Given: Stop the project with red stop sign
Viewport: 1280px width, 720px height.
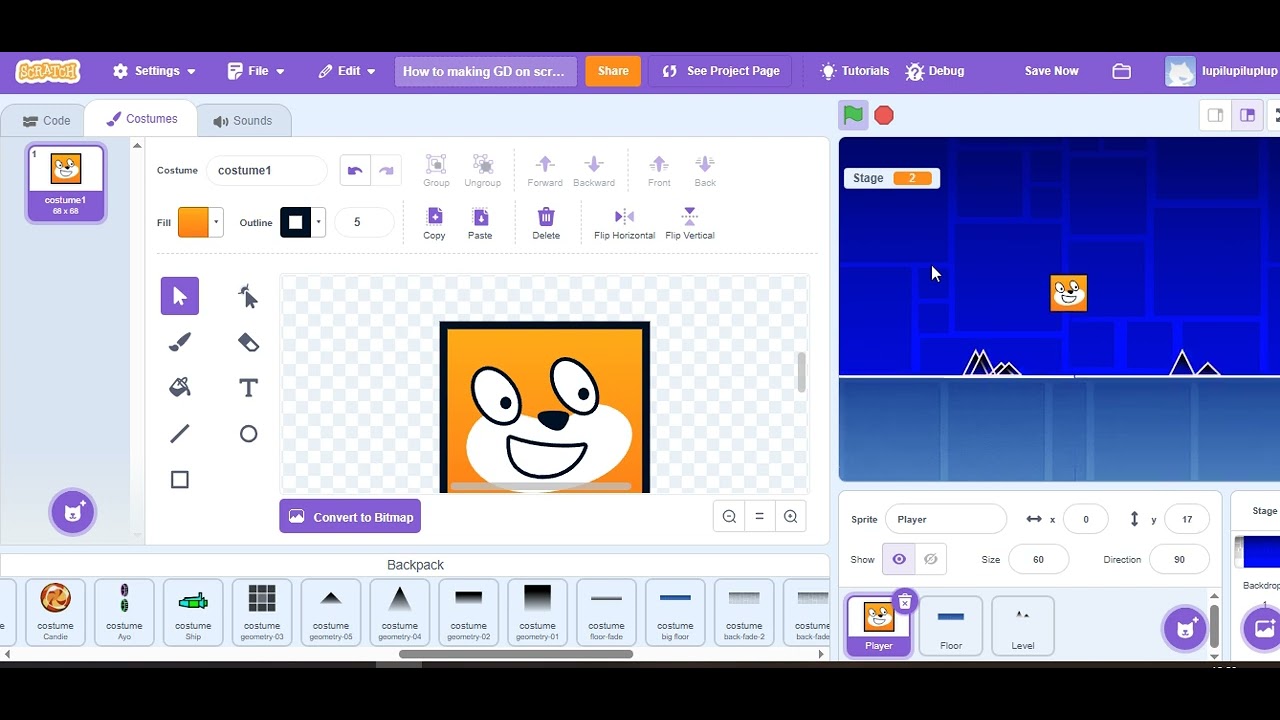Looking at the screenshot, I should tap(884, 115).
